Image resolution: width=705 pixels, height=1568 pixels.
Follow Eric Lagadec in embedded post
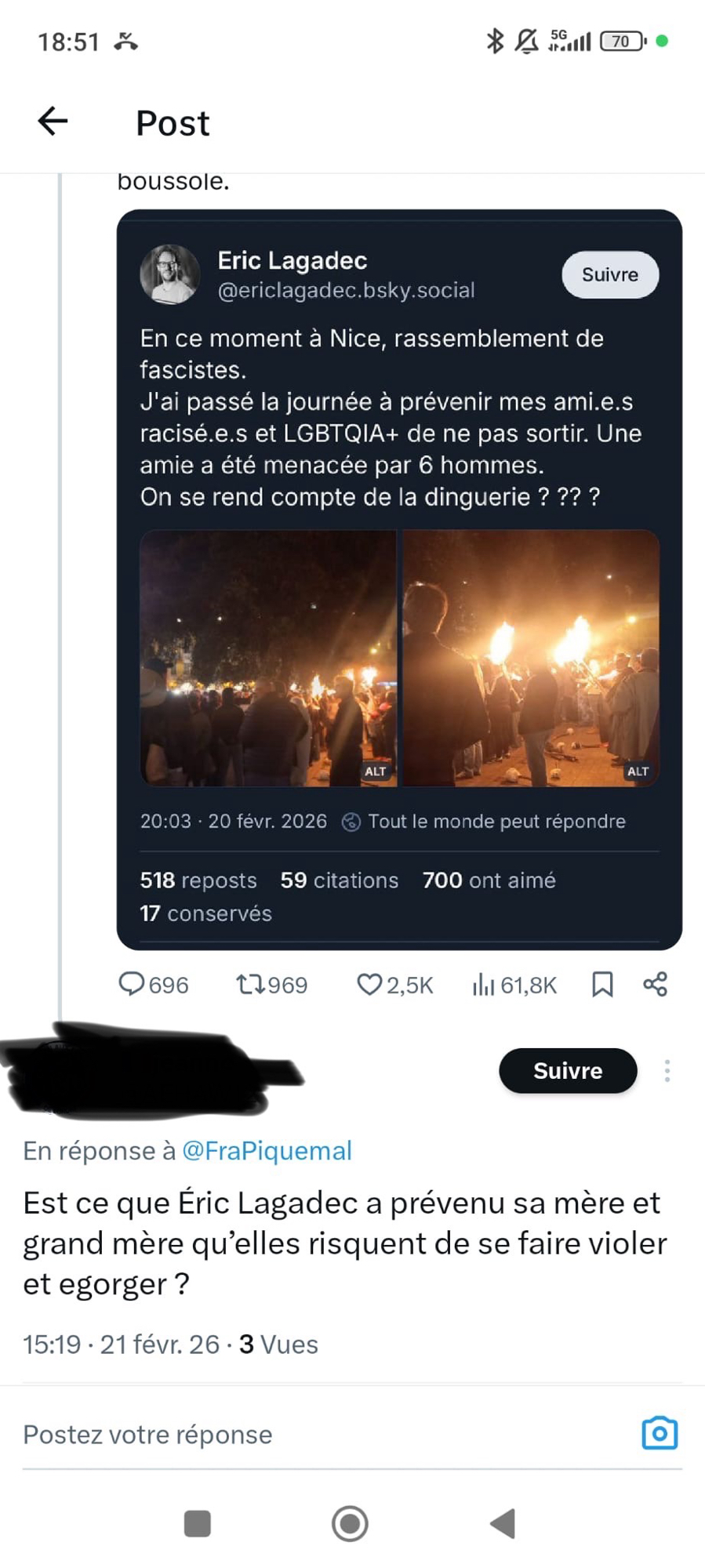tap(610, 274)
